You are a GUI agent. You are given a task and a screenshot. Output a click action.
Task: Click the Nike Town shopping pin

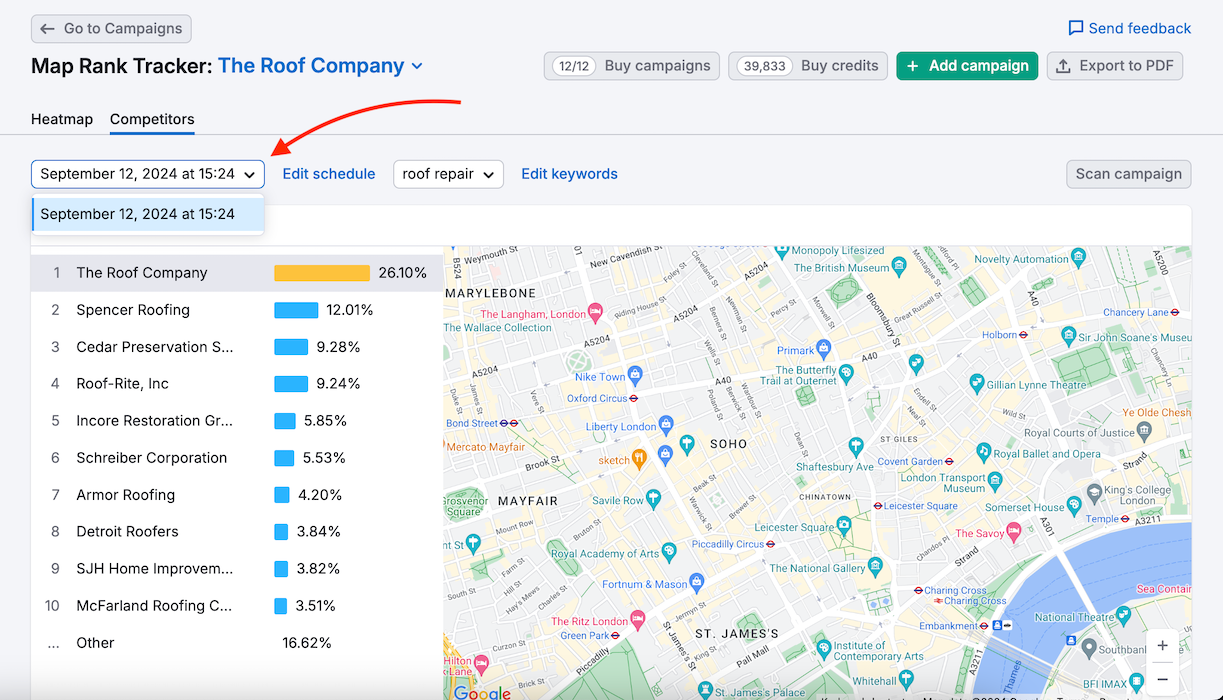(x=634, y=376)
